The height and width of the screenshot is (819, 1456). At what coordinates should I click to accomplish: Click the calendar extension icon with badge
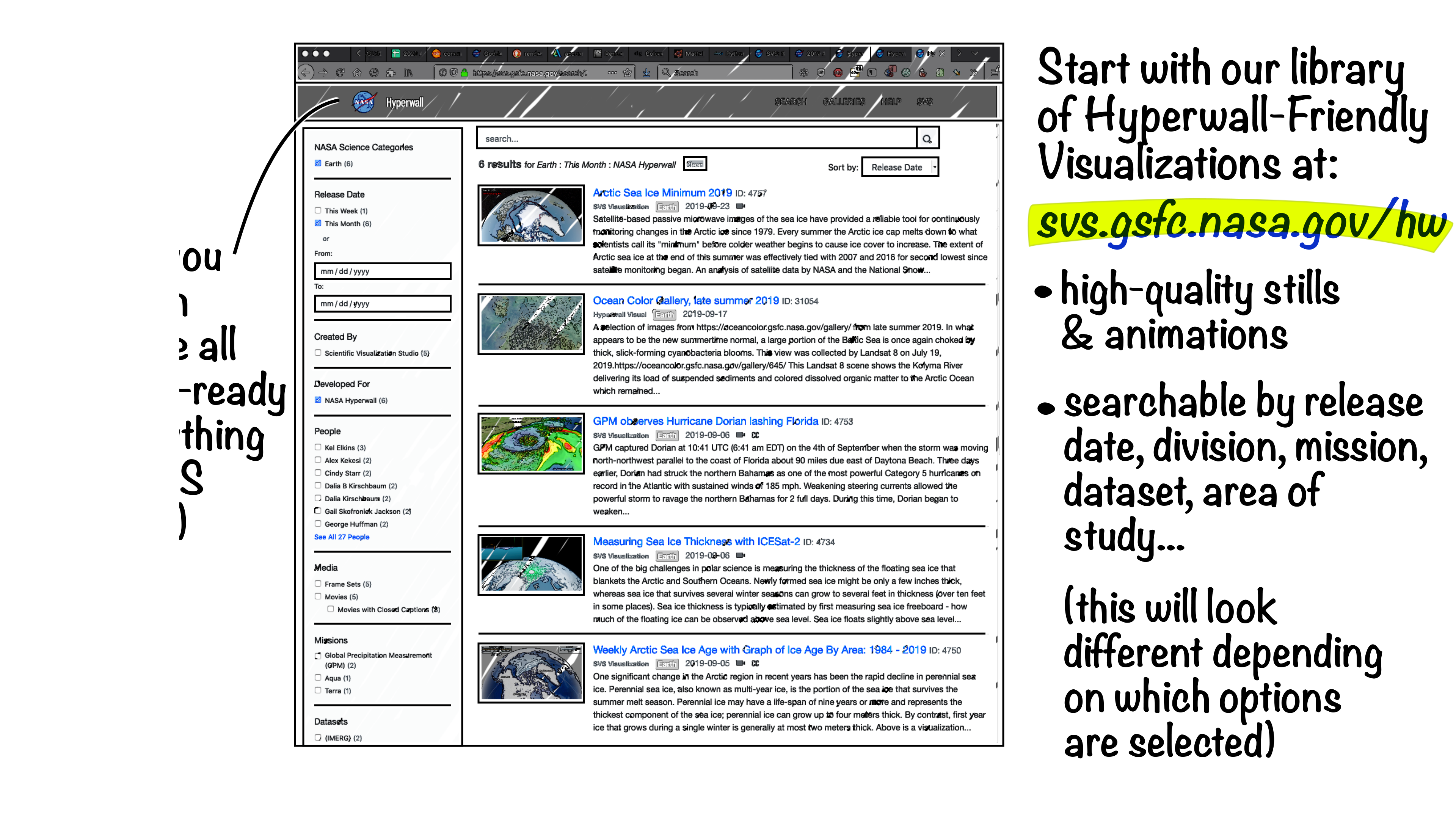[x=856, y=71]
